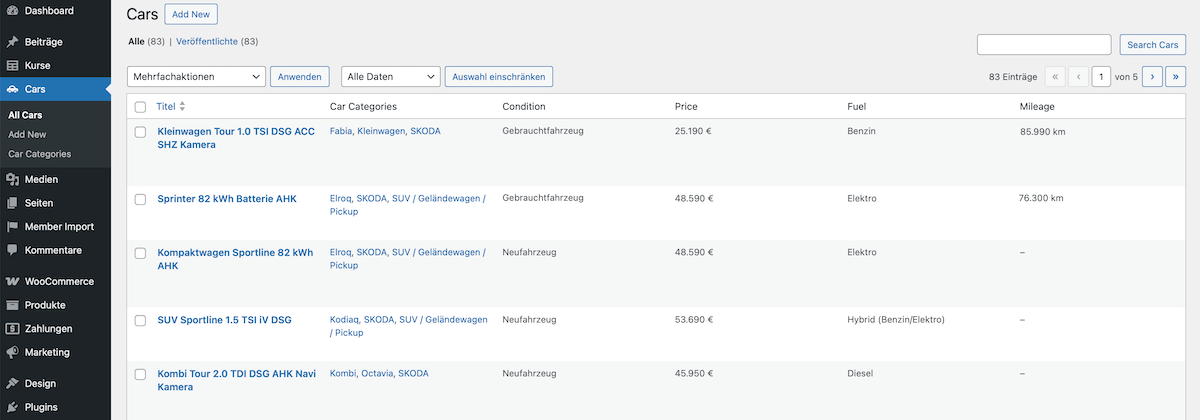1200x420 pixels.
Task: Click the Medien media icon
Action: click(12, 180)
